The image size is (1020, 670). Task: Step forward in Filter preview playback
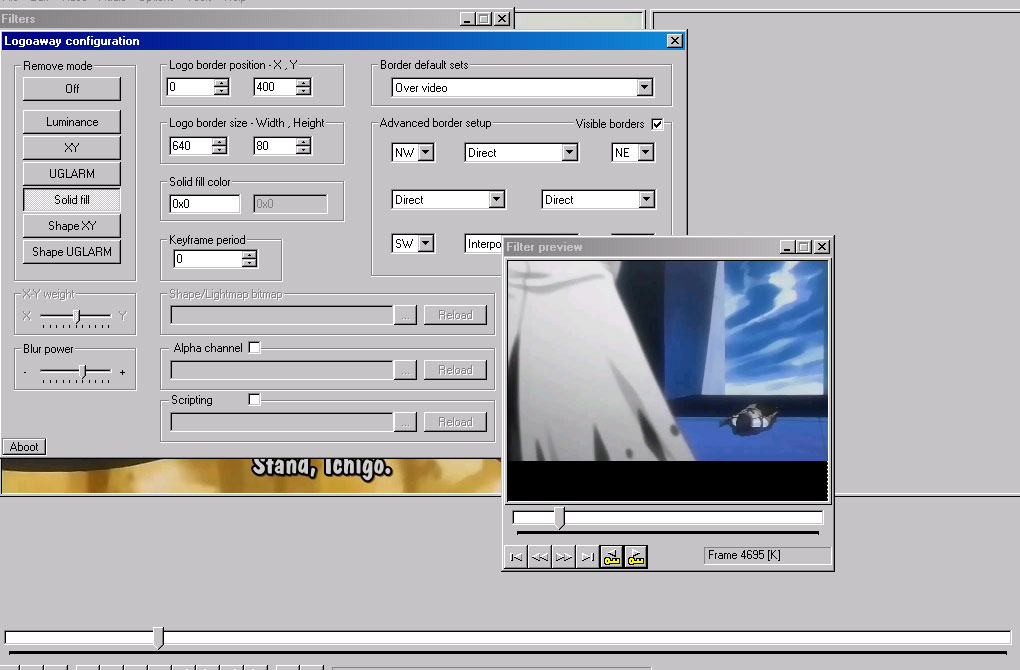tap(564, 557)
